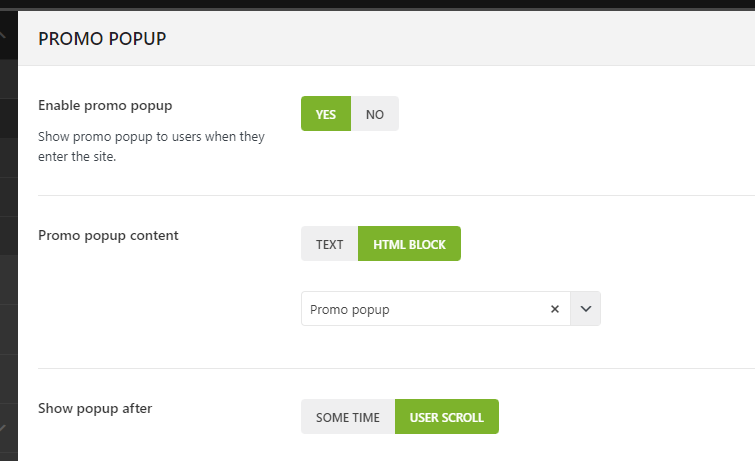This screenshot has height=461, width=755.
Task: Expand sidebar using the bottom down chevron
Action: [x=4, y=428]
